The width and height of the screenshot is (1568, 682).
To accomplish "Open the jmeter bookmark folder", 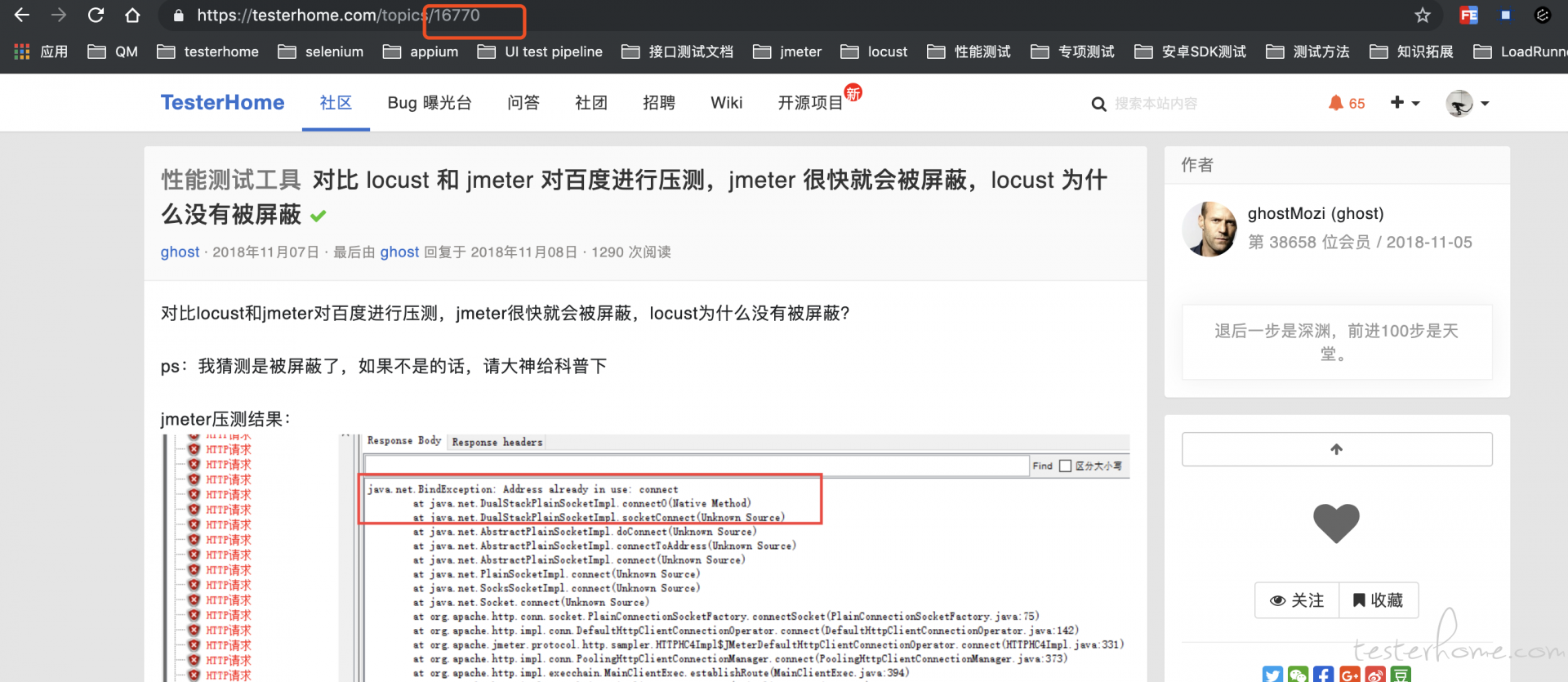I will pyautogui.click(x=786, y=51).
